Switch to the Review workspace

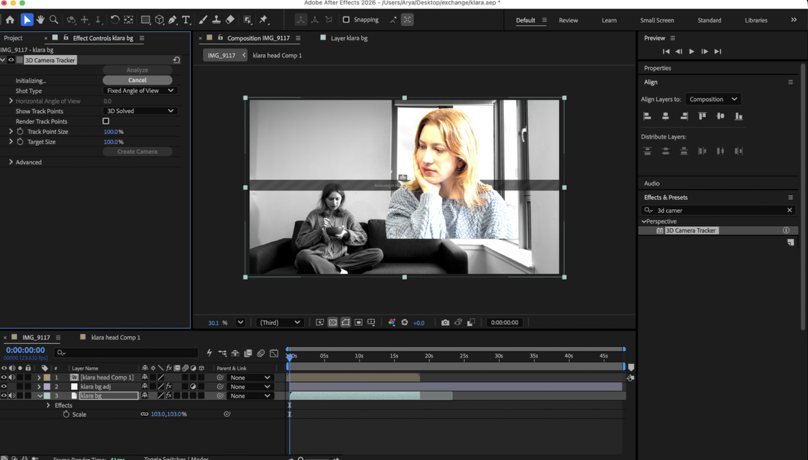tap(568, 20)
